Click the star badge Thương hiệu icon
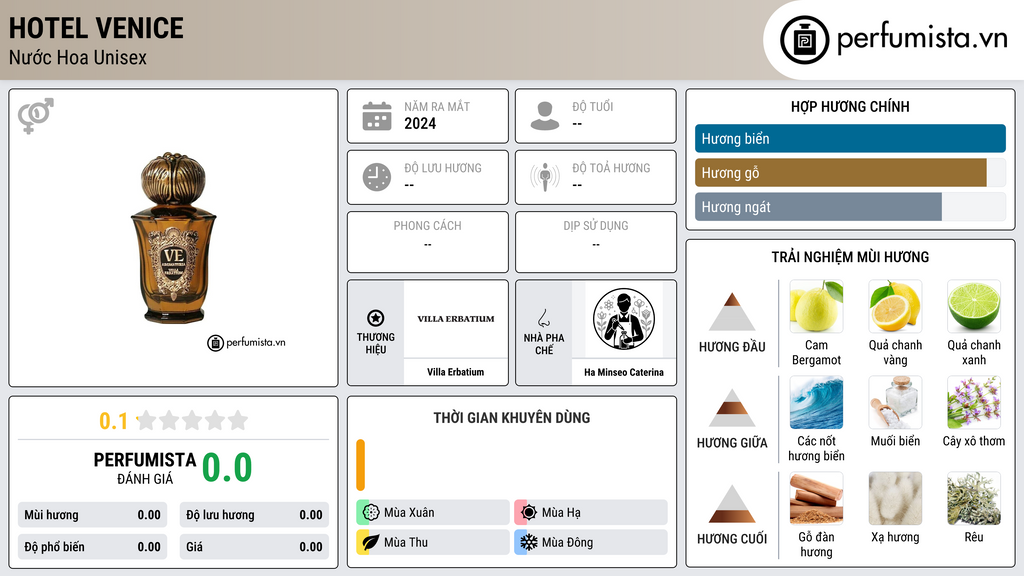Viewport: 1024px width, 576px height. 376,318
